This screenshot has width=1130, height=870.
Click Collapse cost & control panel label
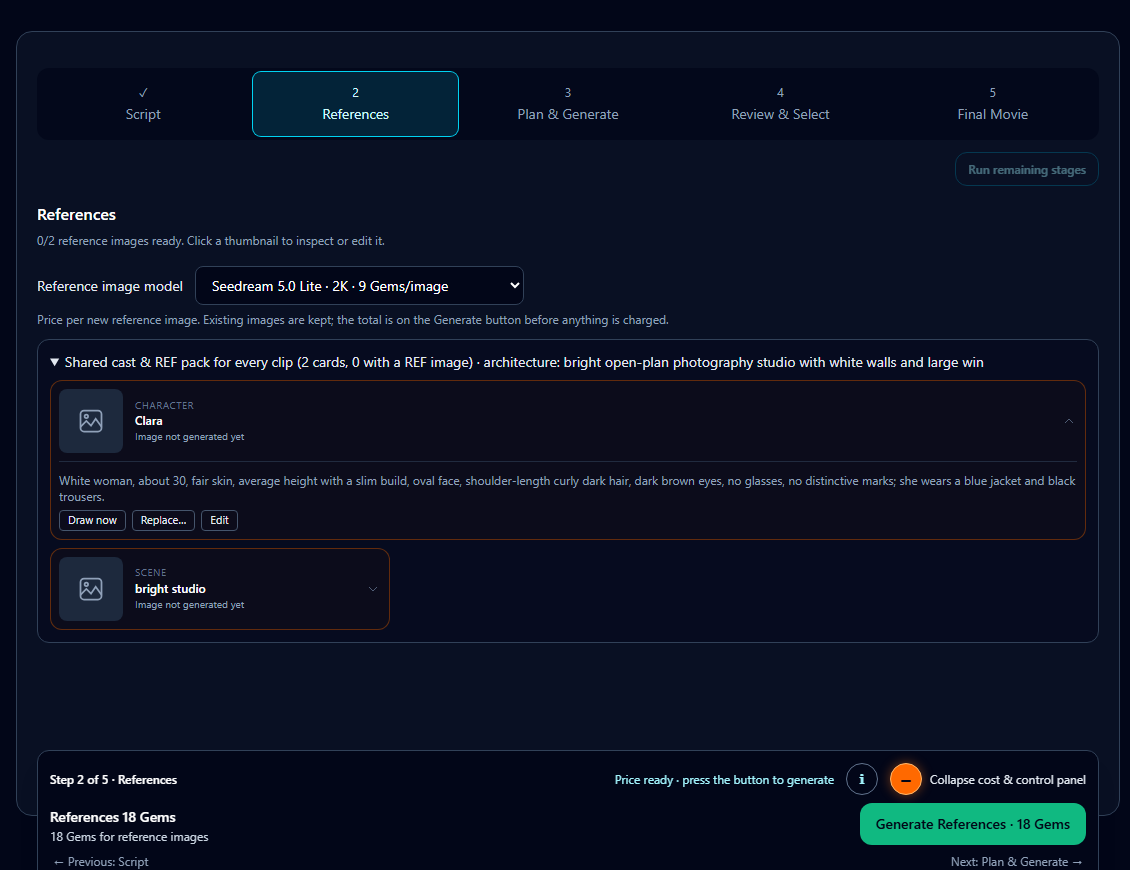click(x=1007, y=780)
